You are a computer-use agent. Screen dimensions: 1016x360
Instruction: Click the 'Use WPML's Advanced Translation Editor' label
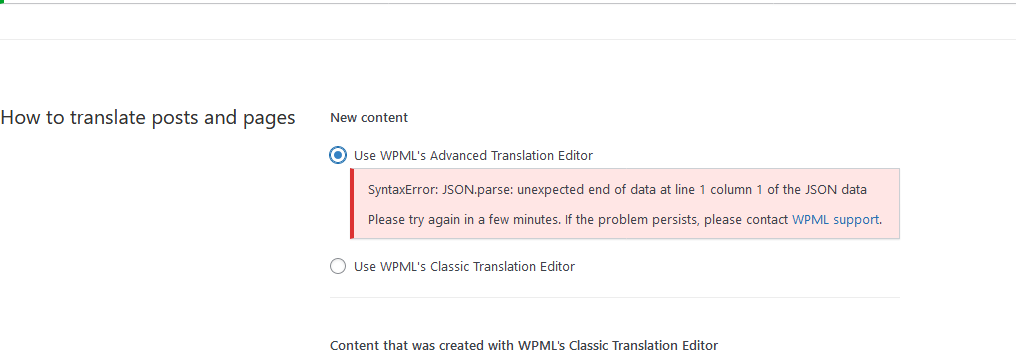(x=473, y=155)
